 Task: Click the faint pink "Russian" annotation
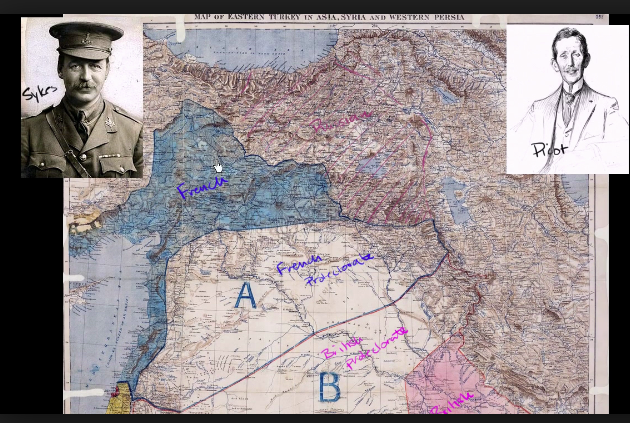tap(340, 122)
